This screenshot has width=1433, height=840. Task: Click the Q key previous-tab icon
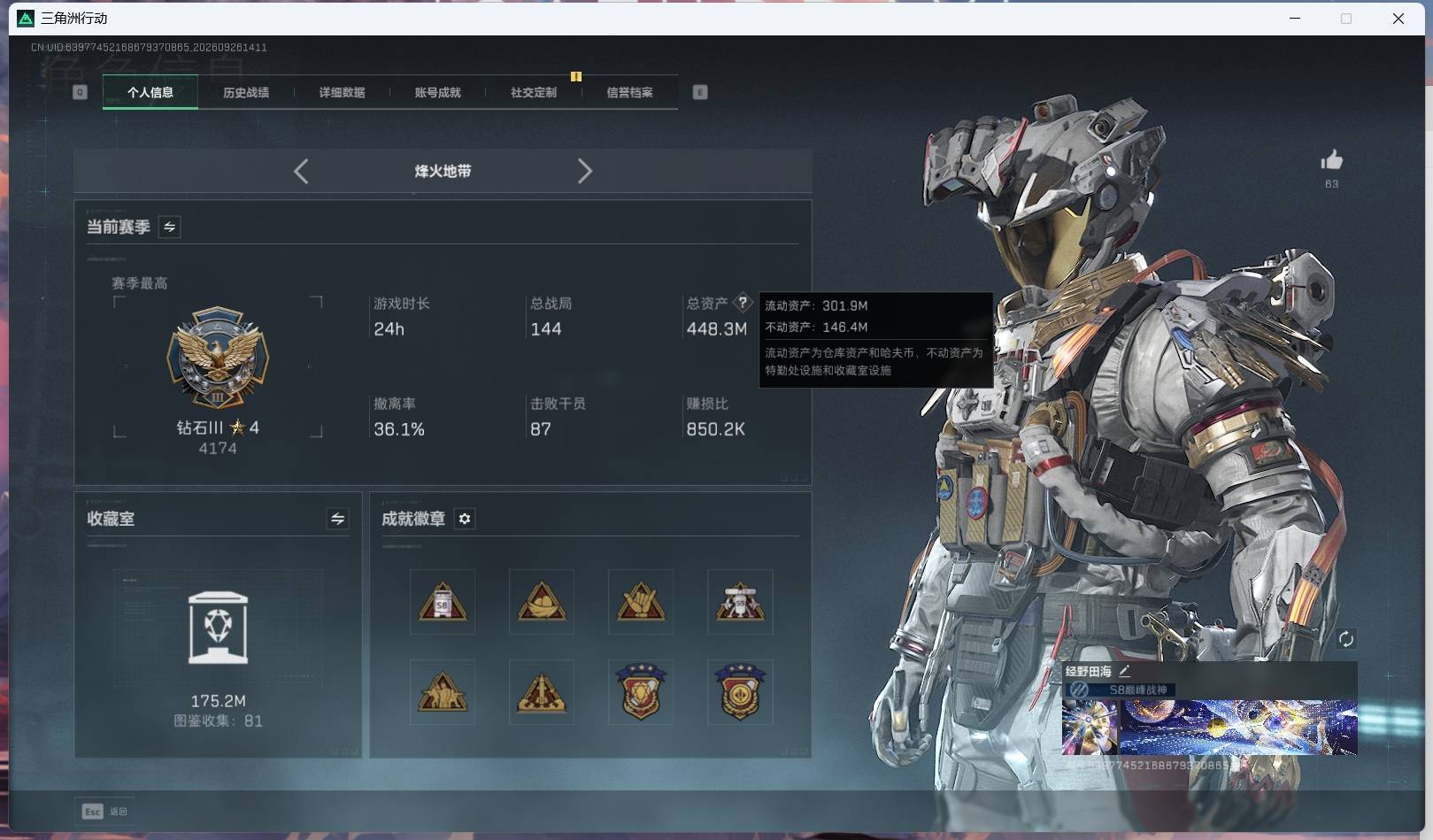[x=80, y=92]
